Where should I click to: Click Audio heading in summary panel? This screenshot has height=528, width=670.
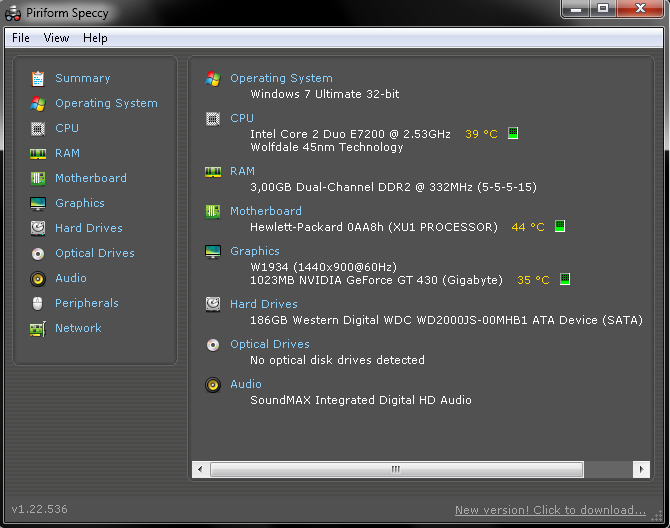[x=246, y=384]
